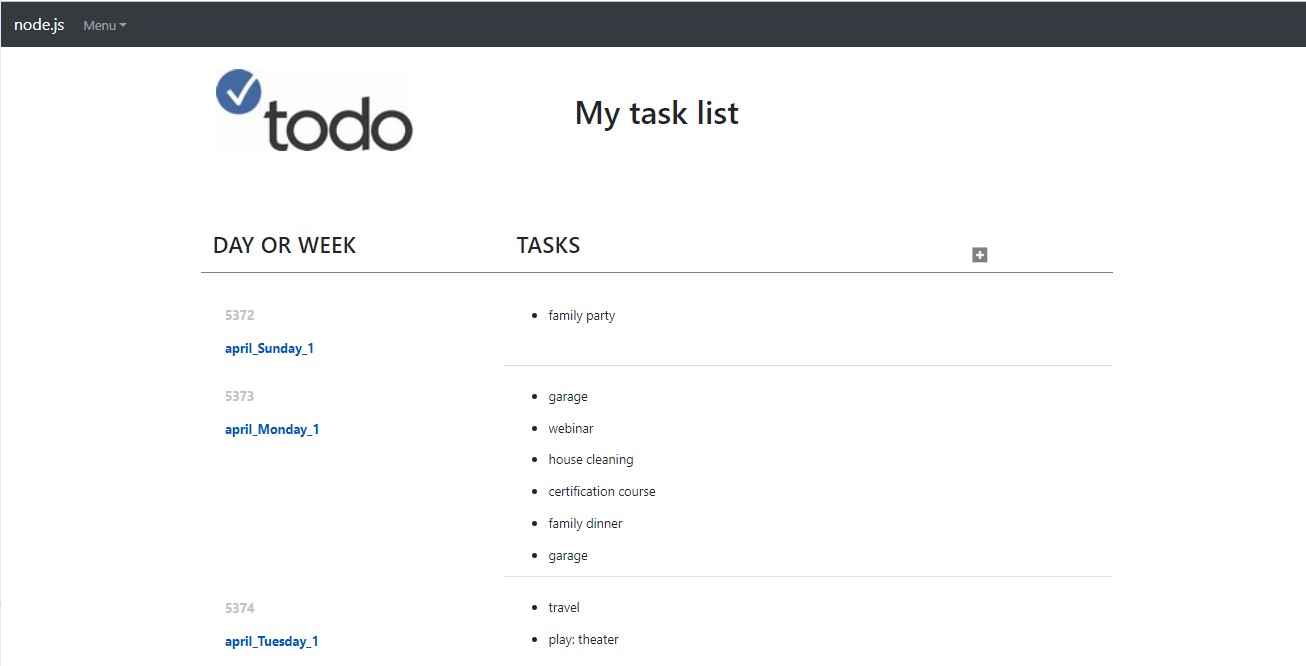Click the DAY OR WEEK column header

(284, 245)
